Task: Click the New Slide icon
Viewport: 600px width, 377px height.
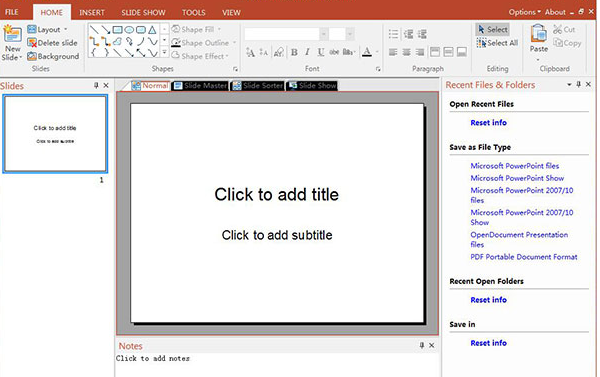Action: tap(12, 34)
